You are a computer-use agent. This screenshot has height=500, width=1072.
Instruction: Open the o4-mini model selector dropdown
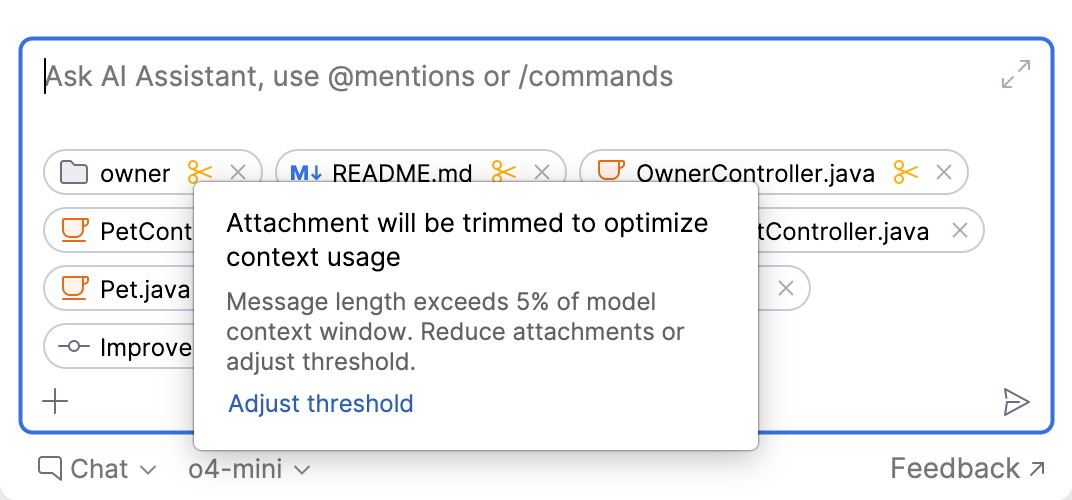(x=250, y=469)
